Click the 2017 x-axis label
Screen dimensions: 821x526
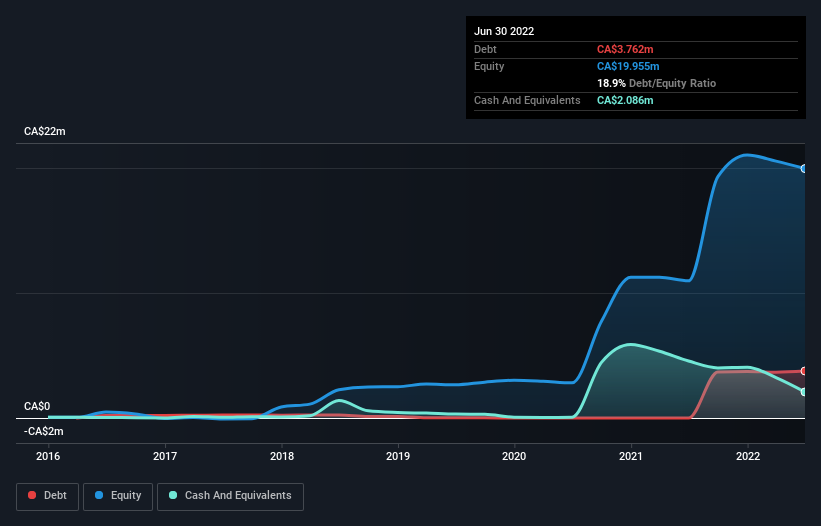[165, 456]
